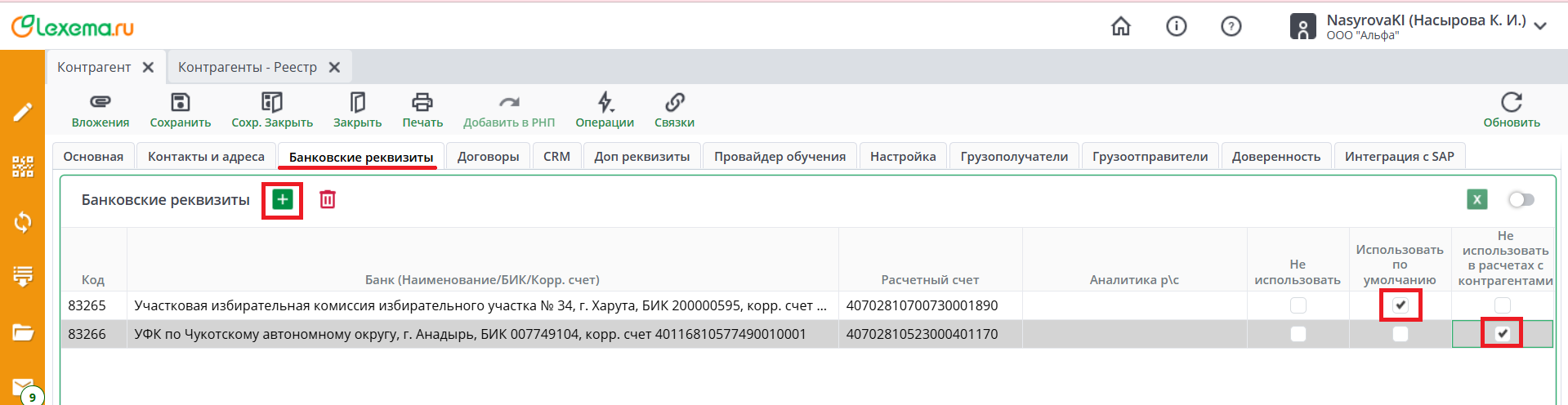Open the Контакты и адреса tab

point(206,157)
